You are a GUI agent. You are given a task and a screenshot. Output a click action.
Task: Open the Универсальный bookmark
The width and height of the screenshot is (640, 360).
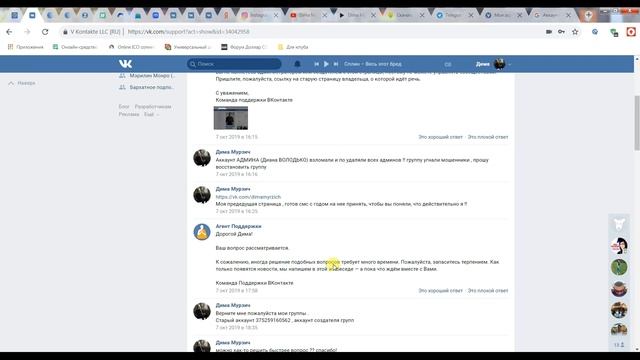[188, 47]
